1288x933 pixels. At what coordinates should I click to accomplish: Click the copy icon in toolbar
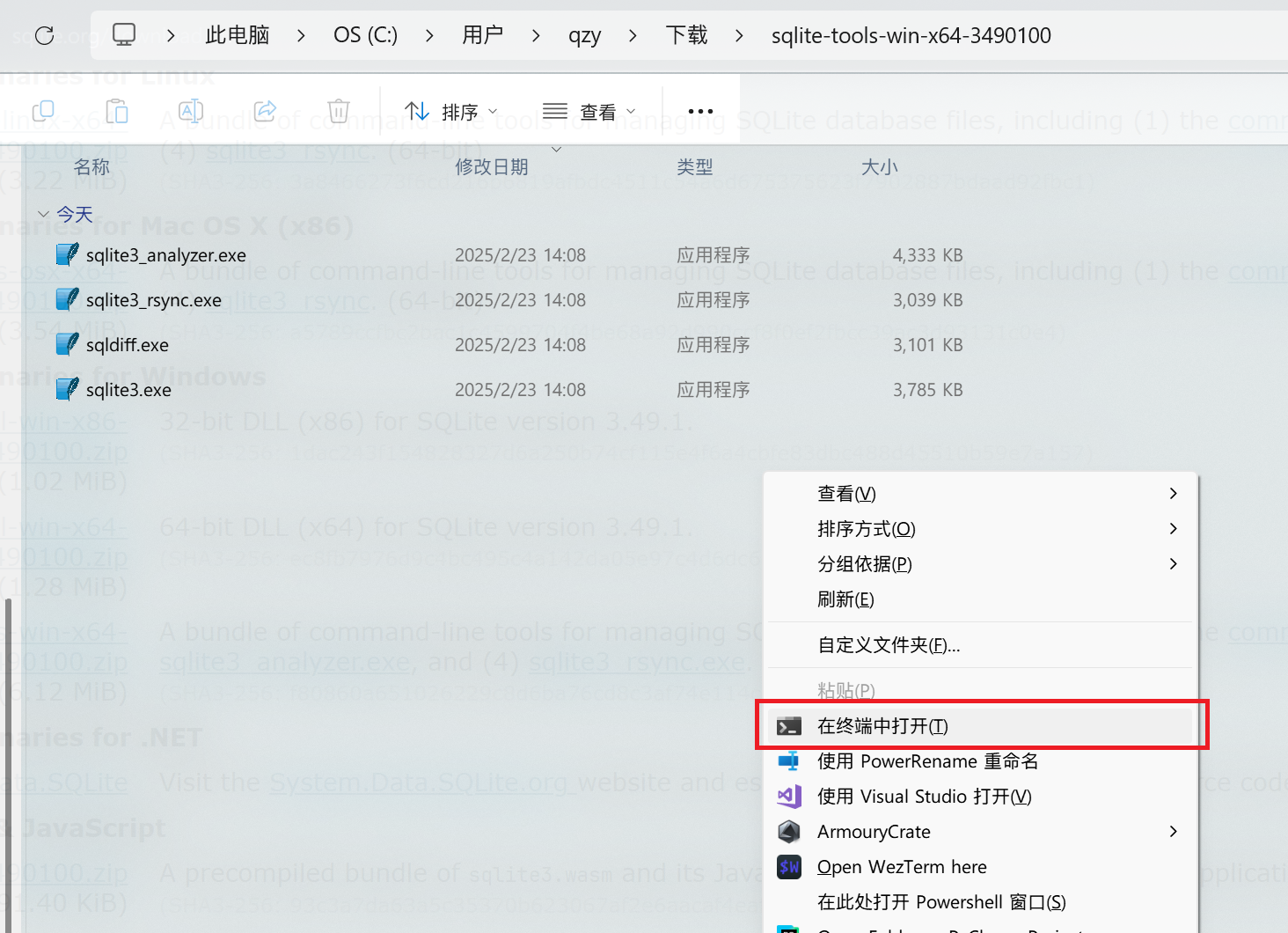43,111
